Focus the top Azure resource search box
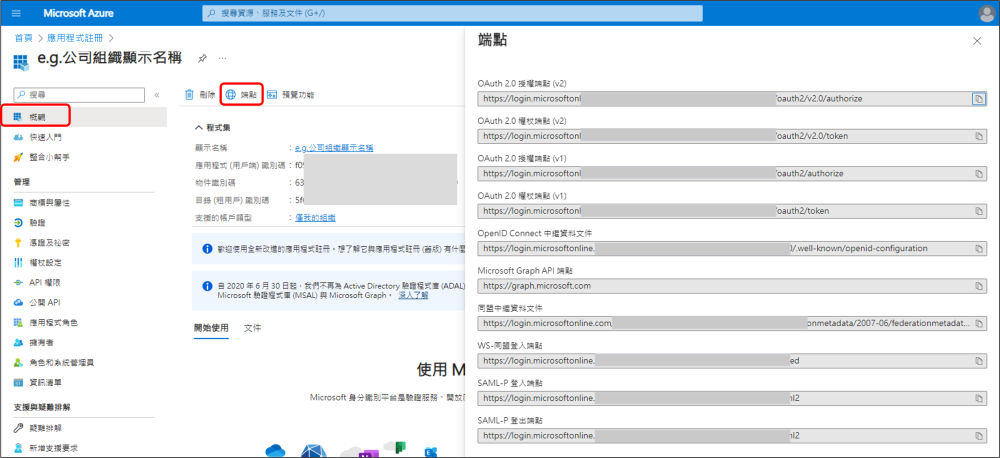The image size is (1000, 458). click(x=452, y=13)
